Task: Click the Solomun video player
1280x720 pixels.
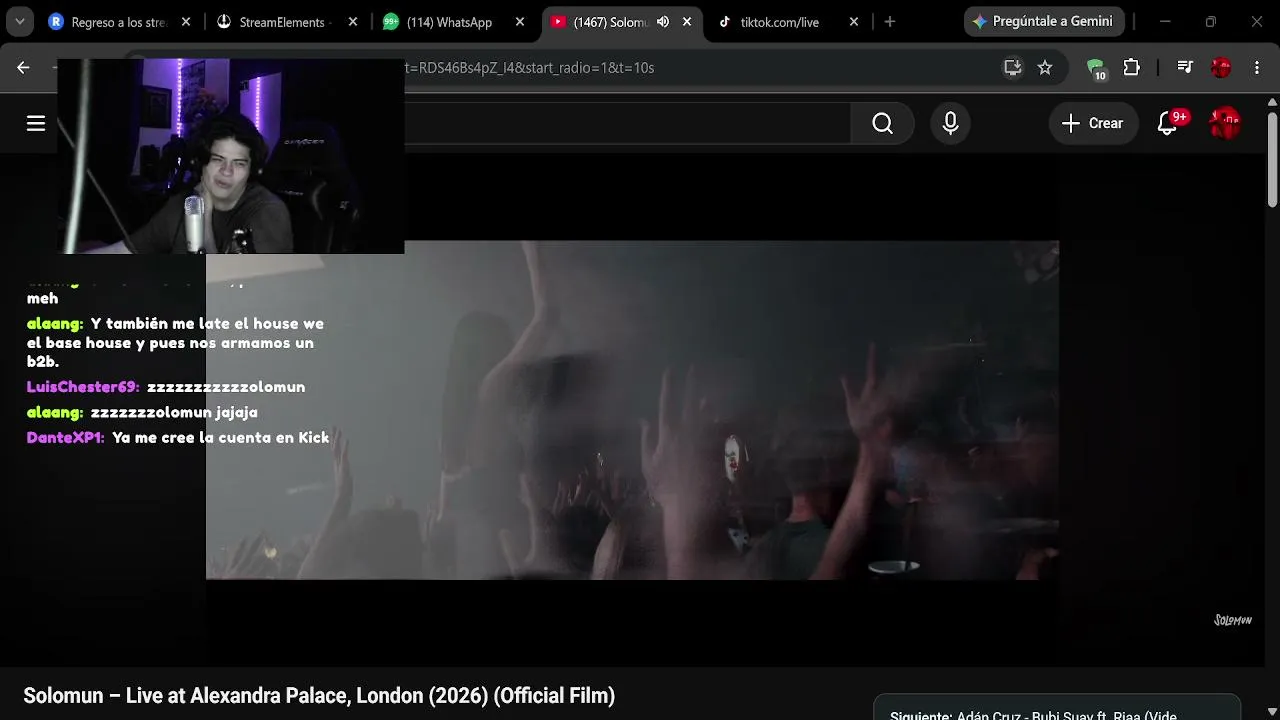Action: 632,410
